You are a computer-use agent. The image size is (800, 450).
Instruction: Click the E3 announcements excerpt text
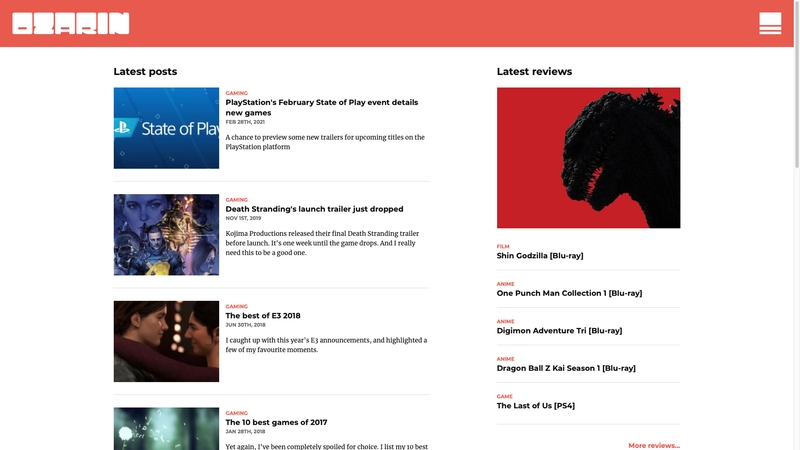327,345
